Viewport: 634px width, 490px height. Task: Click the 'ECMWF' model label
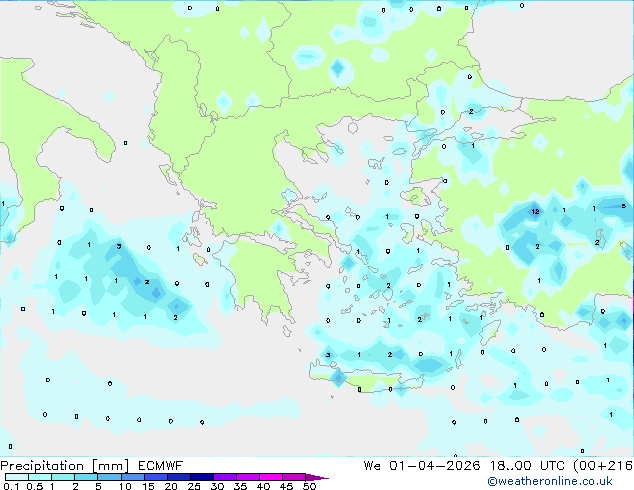(x=161, y=466)
